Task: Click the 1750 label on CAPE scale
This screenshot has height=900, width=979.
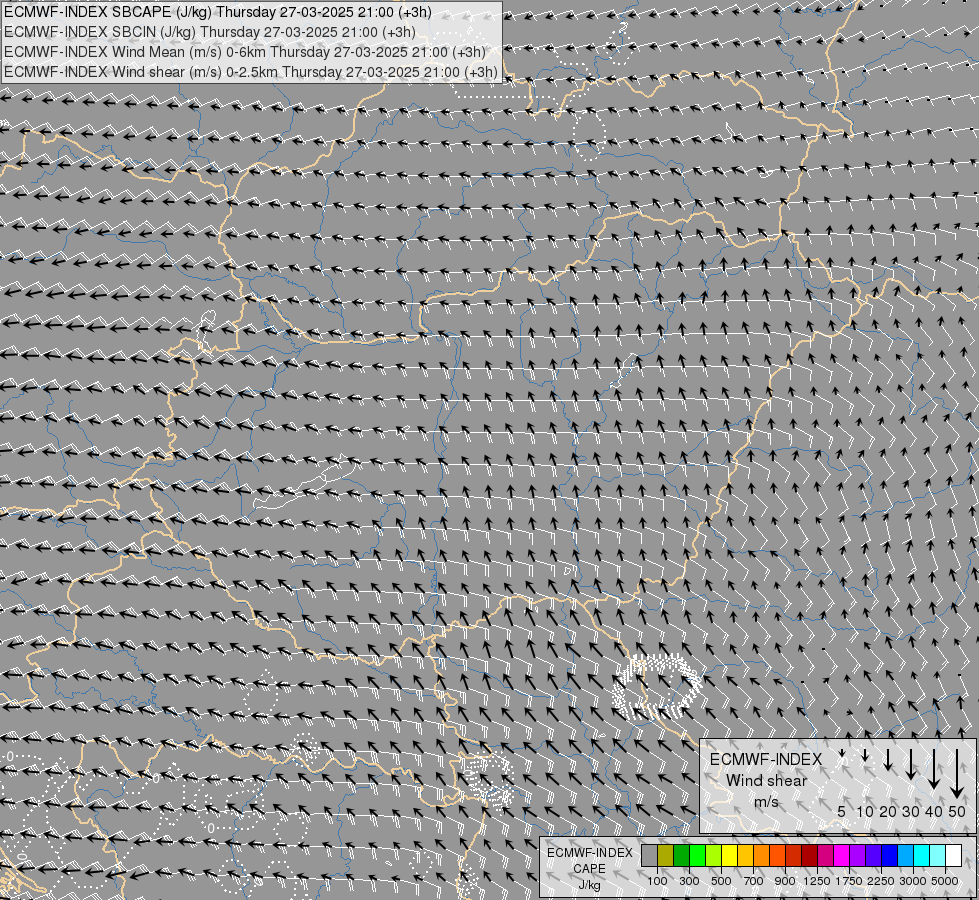Action: [x=849, y=881]
